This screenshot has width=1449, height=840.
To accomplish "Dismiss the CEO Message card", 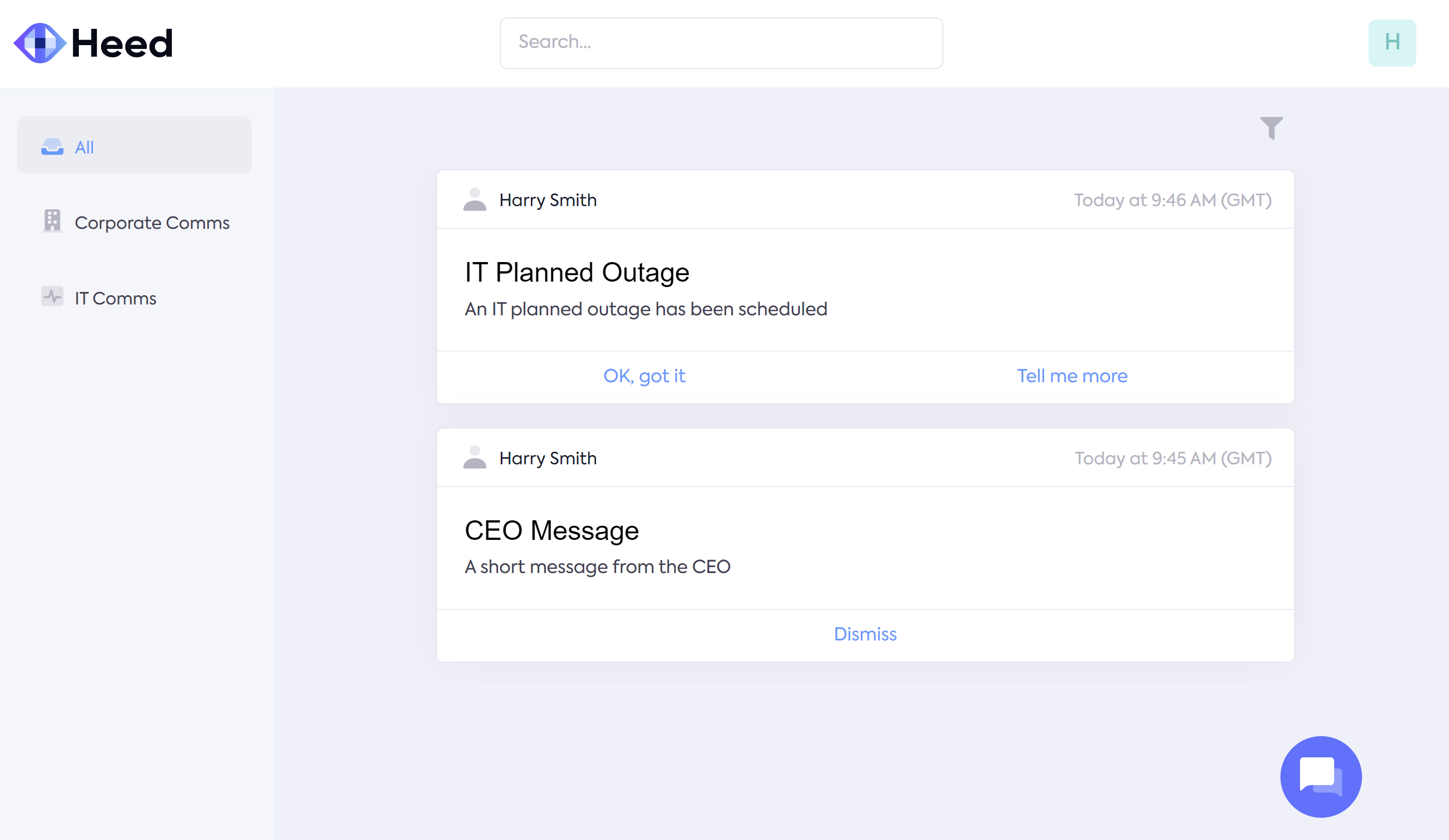I will 865,634.
